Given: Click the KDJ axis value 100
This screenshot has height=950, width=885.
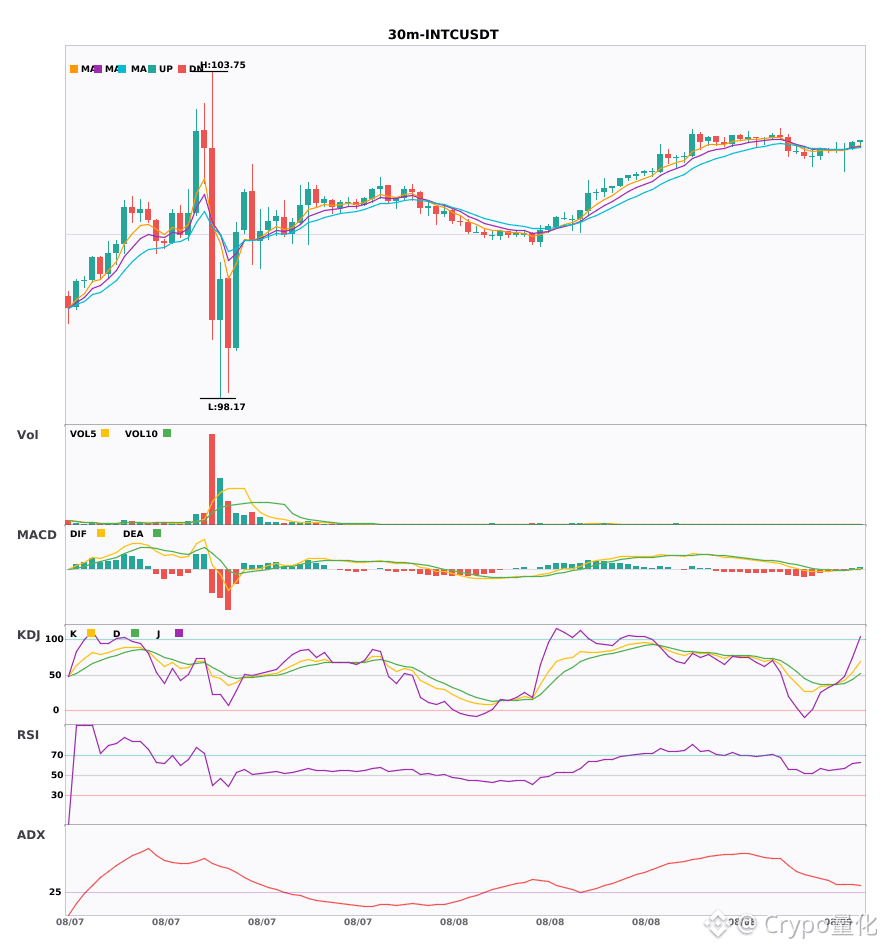Looking at the screenshot, I should 55,639.
